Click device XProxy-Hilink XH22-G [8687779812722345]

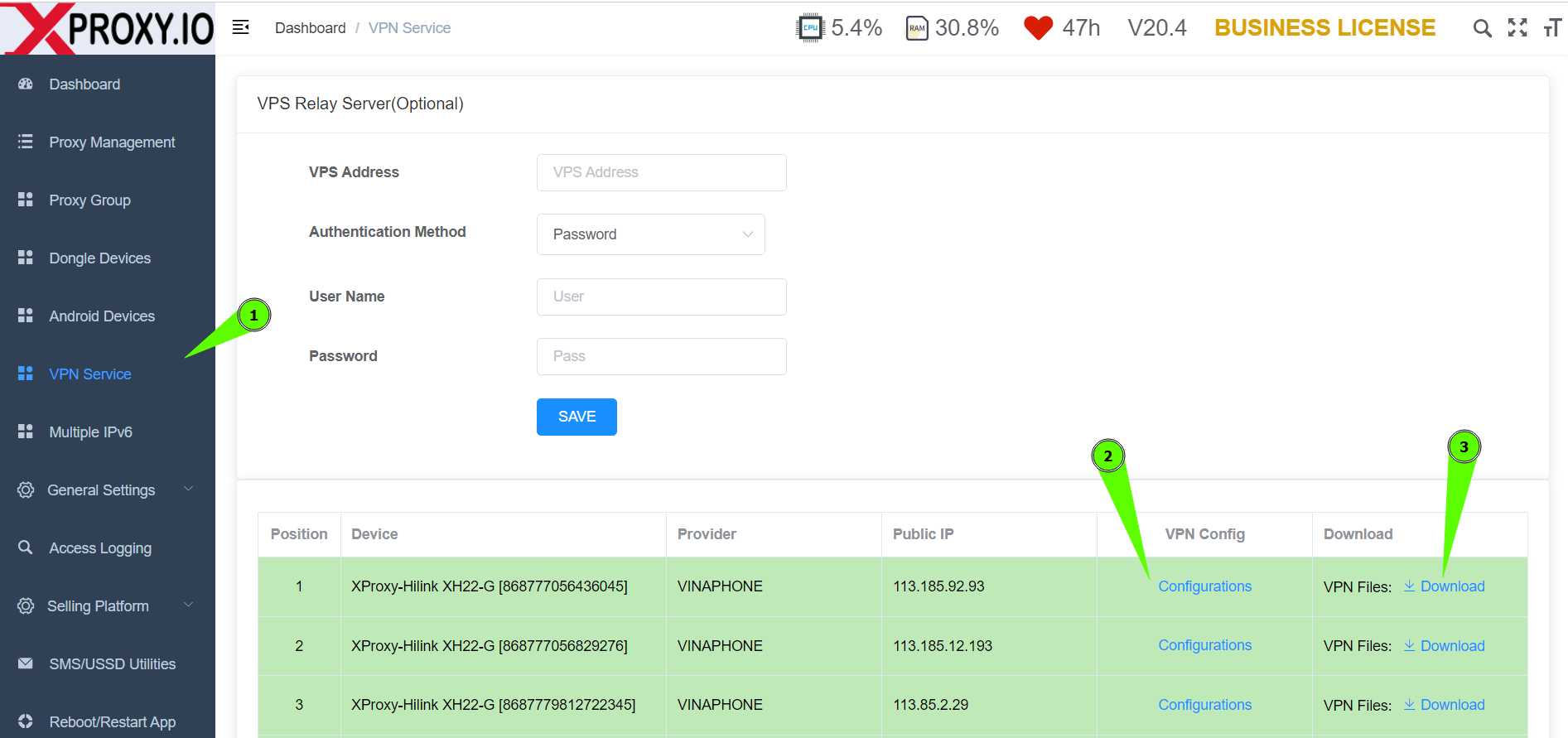click(x=494, y=705)
